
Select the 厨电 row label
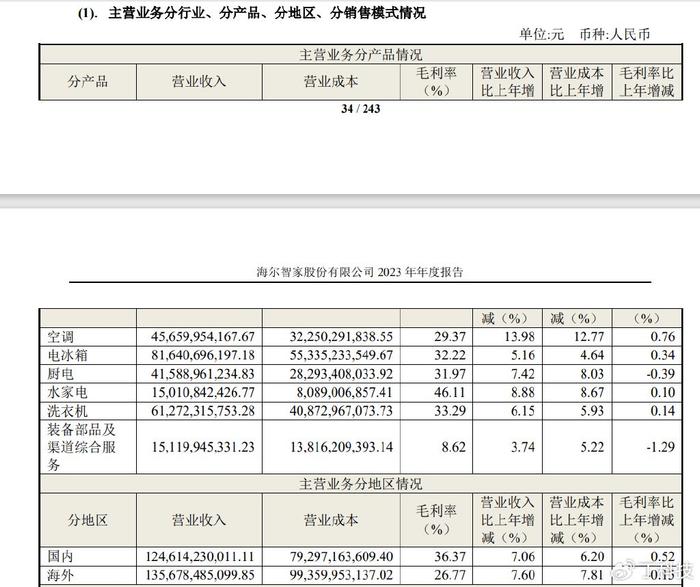point(61,374)
